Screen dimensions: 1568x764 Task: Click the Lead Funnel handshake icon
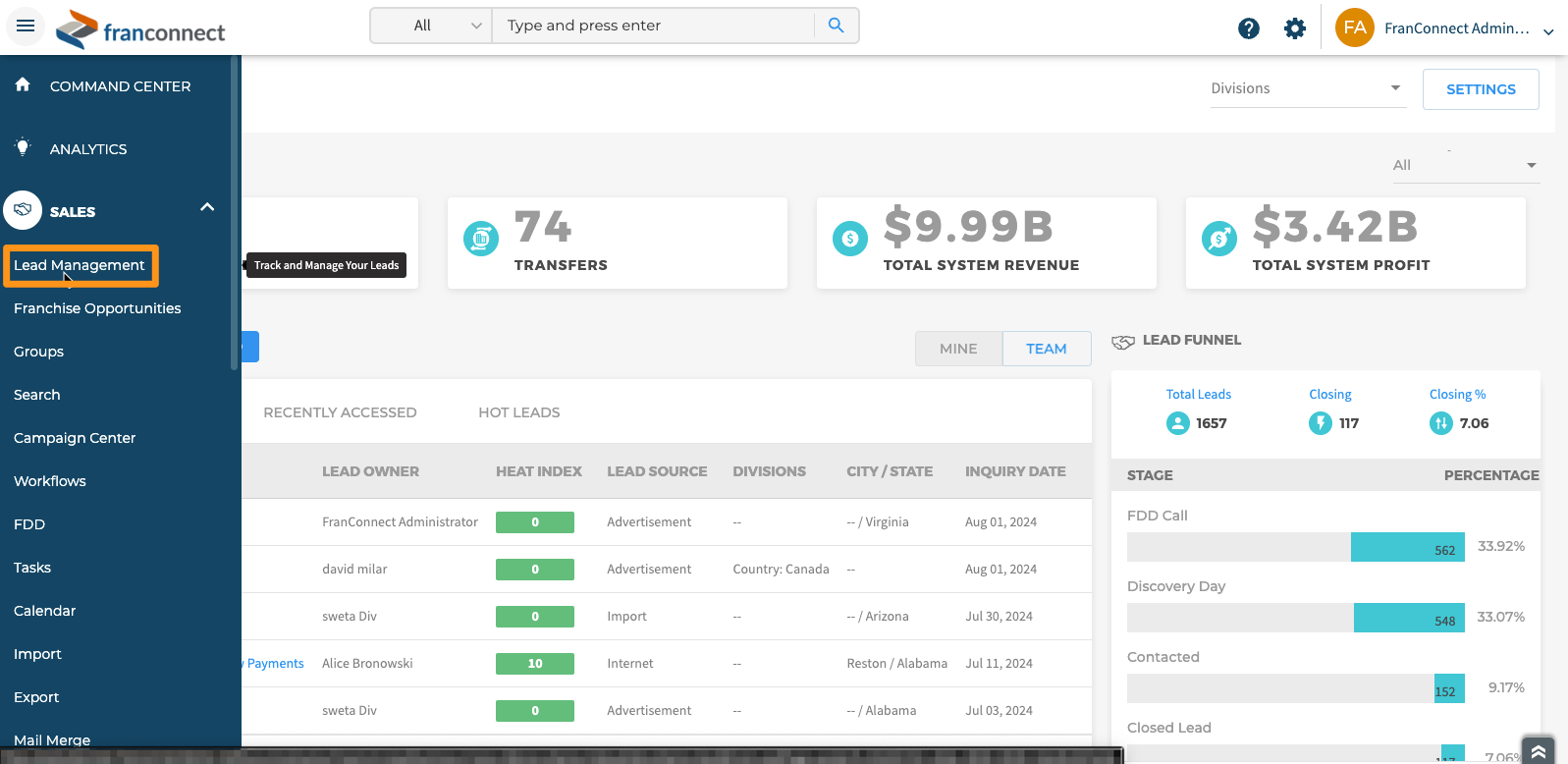1123,342
